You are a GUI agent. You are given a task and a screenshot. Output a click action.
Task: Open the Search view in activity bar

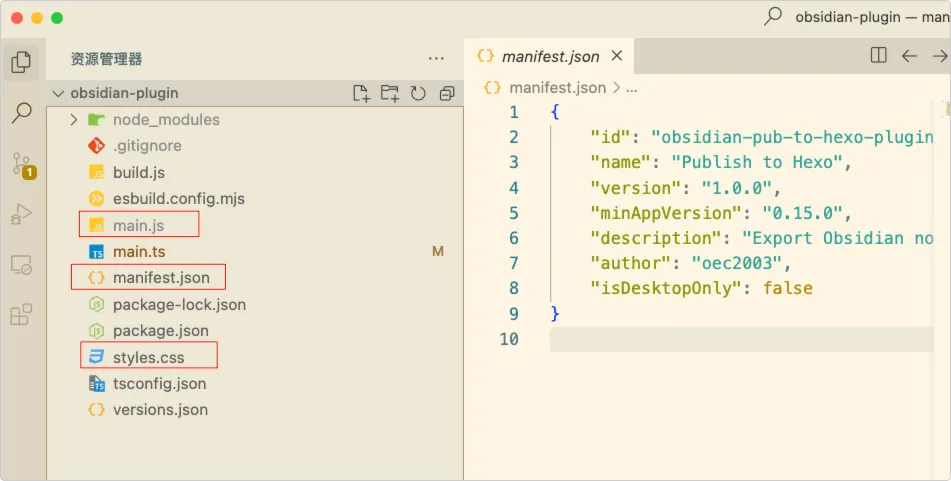(22, 112)
